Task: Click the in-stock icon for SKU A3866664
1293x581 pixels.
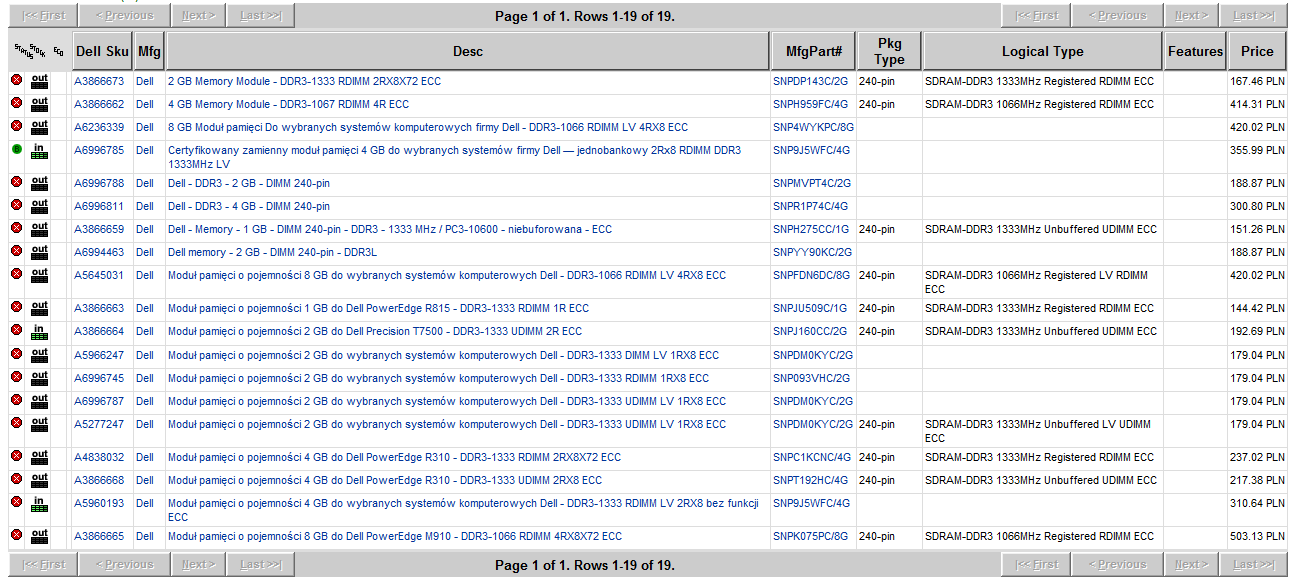Action: (39, 332)
